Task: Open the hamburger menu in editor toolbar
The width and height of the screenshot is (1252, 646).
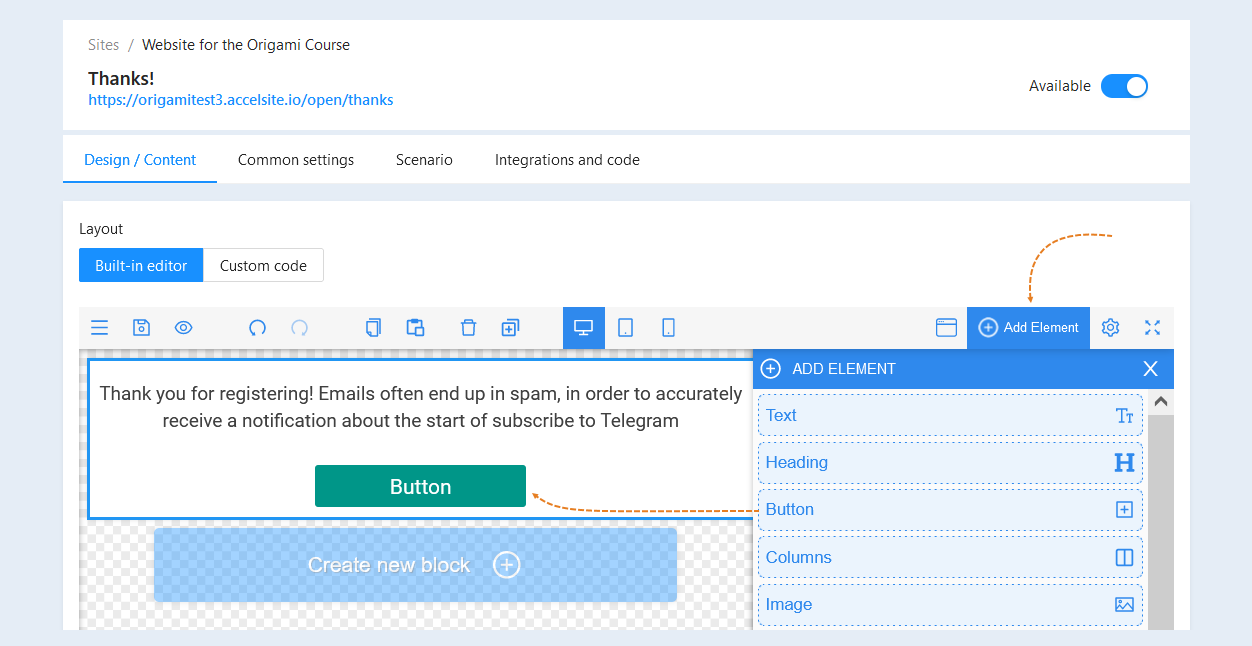Action: (100, 328)
